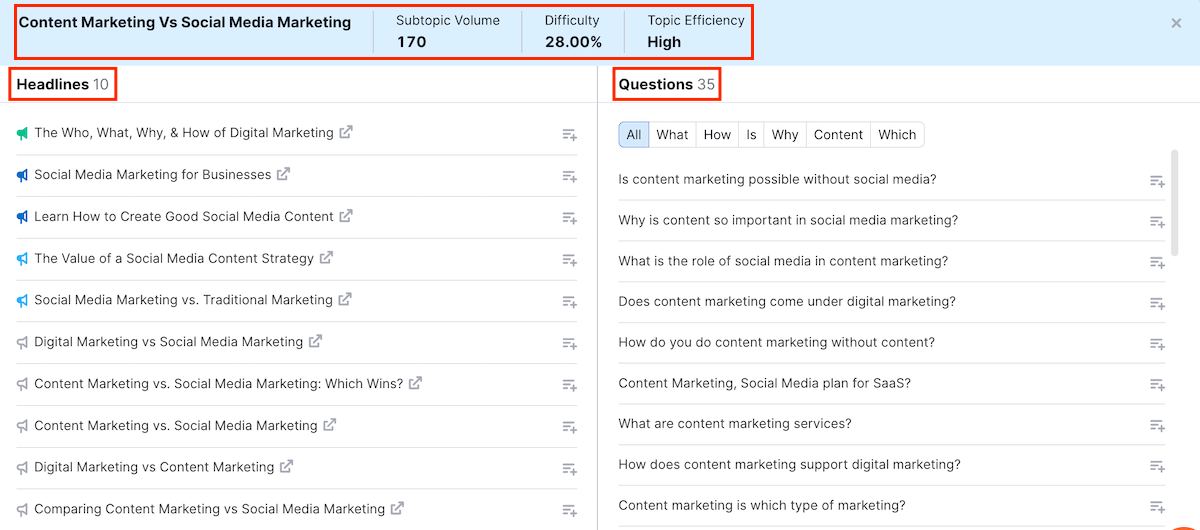Add 'Is content marketing possible without social media?' to list
This screenshot has width=1200, height=530.
click(1156, 181)
